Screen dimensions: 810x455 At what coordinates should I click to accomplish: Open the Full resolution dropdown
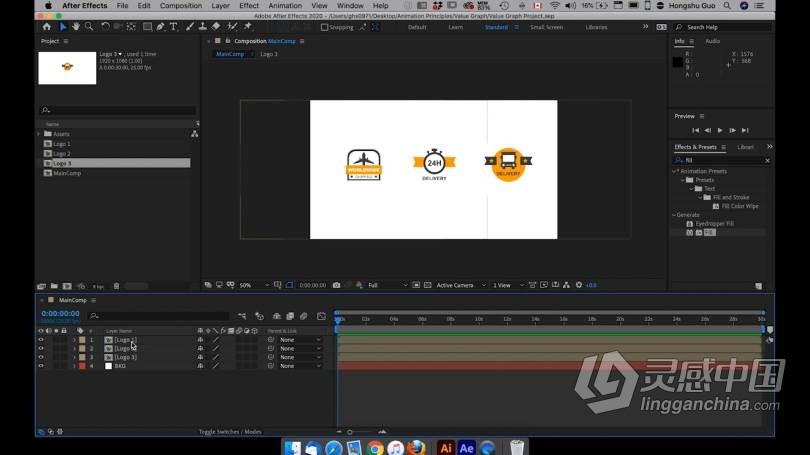point(387,285)
